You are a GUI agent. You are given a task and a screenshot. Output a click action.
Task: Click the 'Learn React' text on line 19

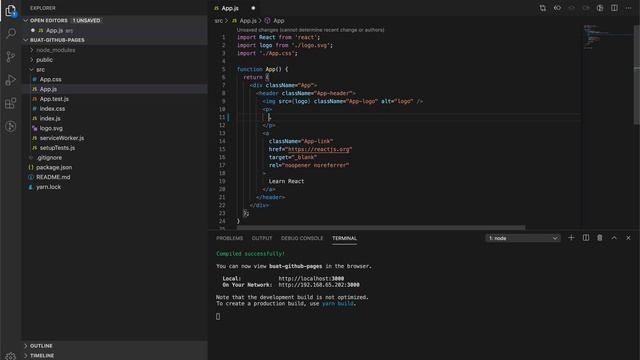(x=286, y=181)
